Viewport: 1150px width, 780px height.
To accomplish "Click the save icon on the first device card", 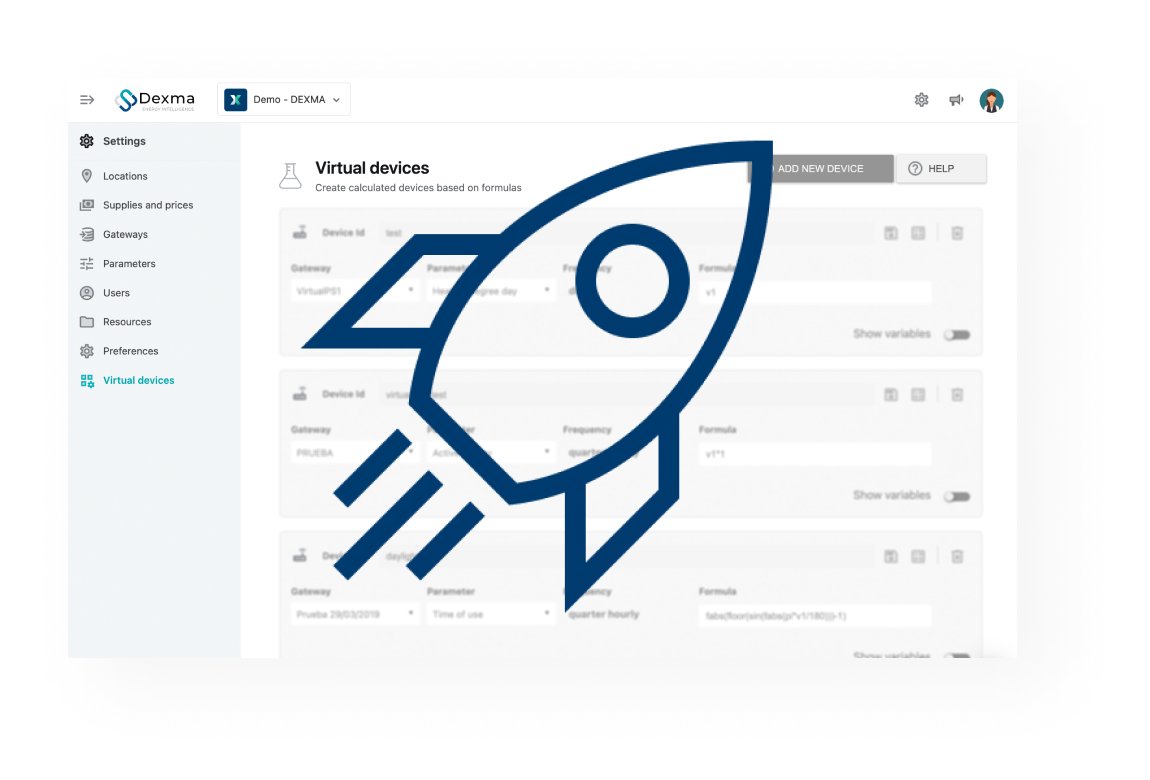I will coord(891,232).
